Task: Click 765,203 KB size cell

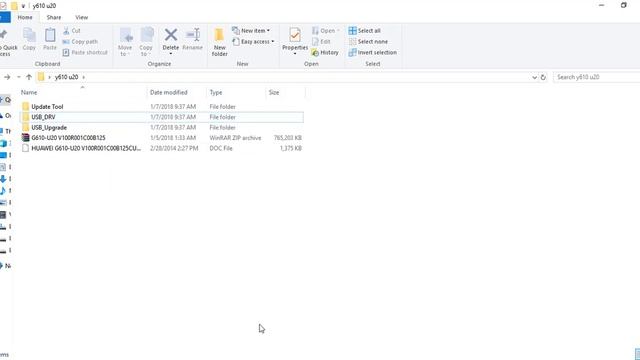Action: pyautogui.click(x=288, y=138)
